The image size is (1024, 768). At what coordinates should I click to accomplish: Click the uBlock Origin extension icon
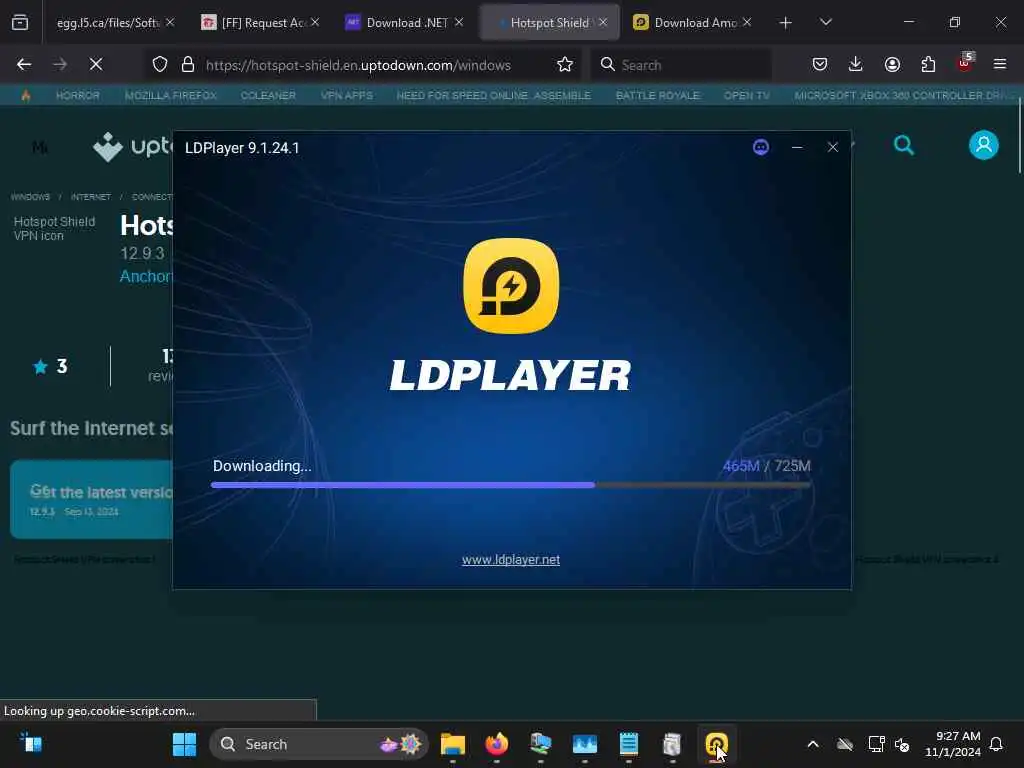pos(965,64)
